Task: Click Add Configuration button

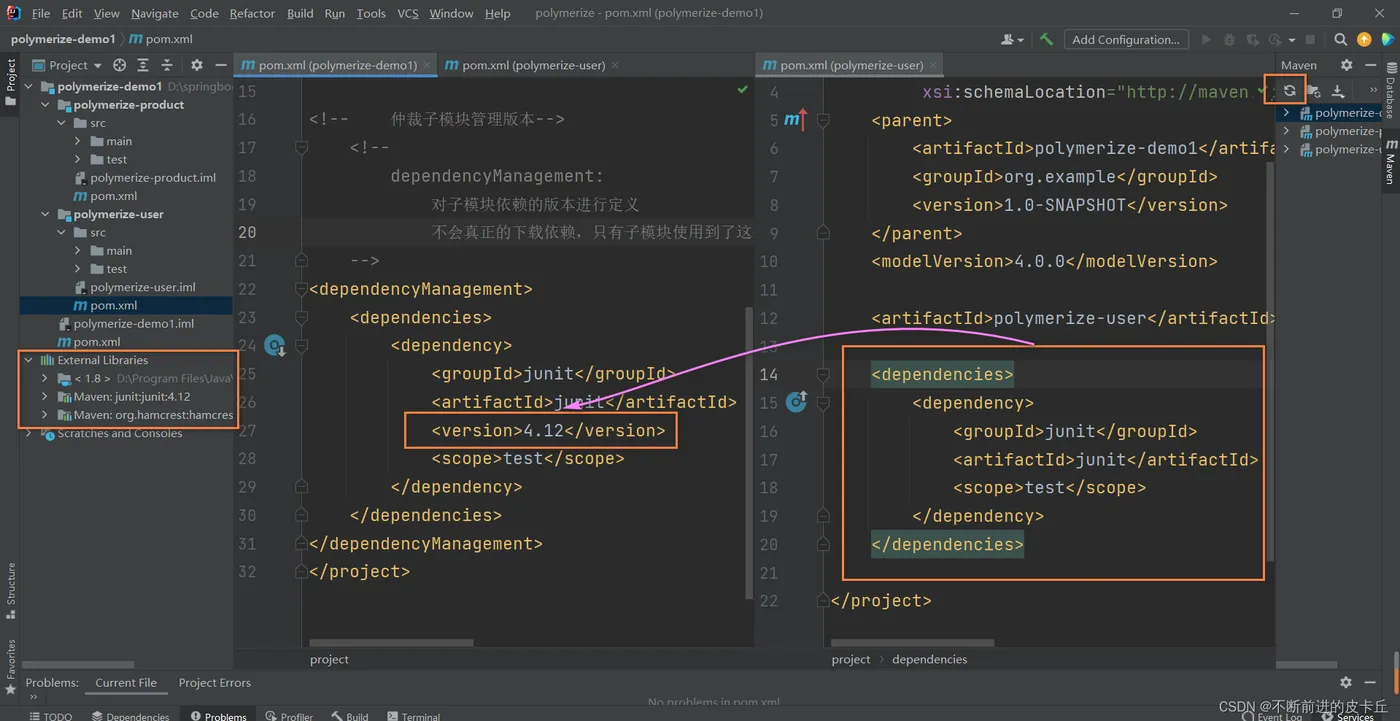Action: (x=1126, y=39)
